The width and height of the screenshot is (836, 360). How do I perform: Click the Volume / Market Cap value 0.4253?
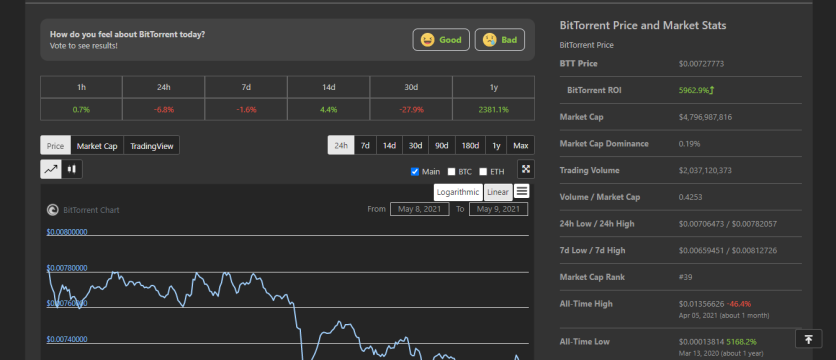pyautogui.click(x=690, y=197)
